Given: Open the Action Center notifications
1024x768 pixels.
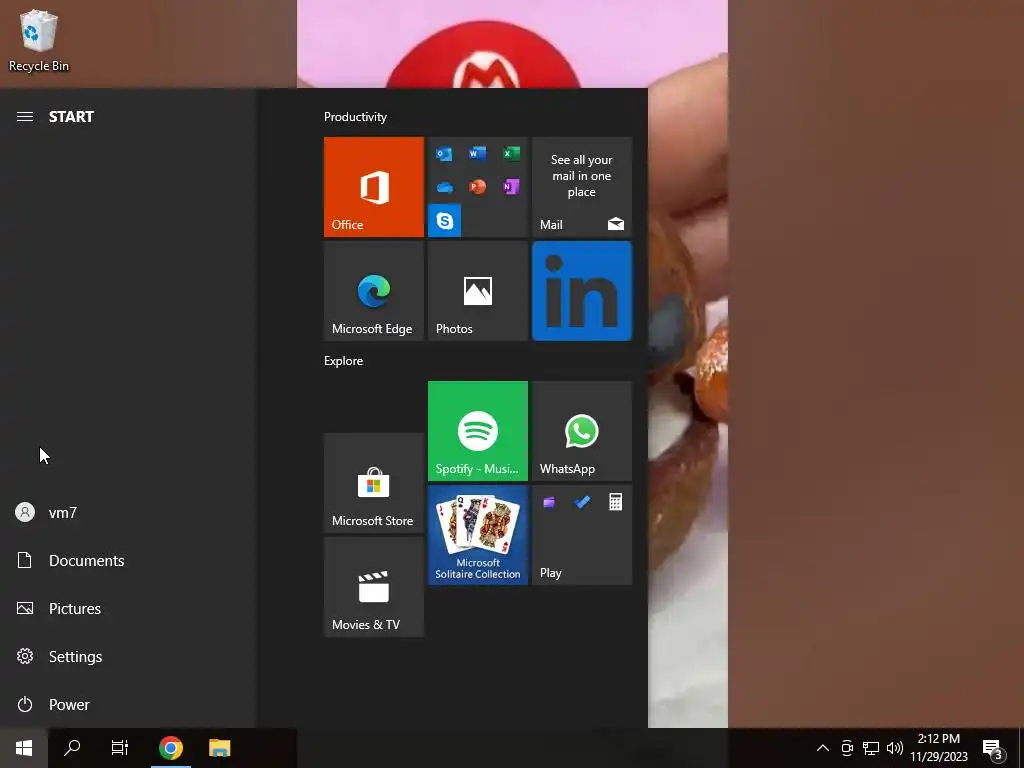Looking at the screenshot, I should click(x=993, y=748).
